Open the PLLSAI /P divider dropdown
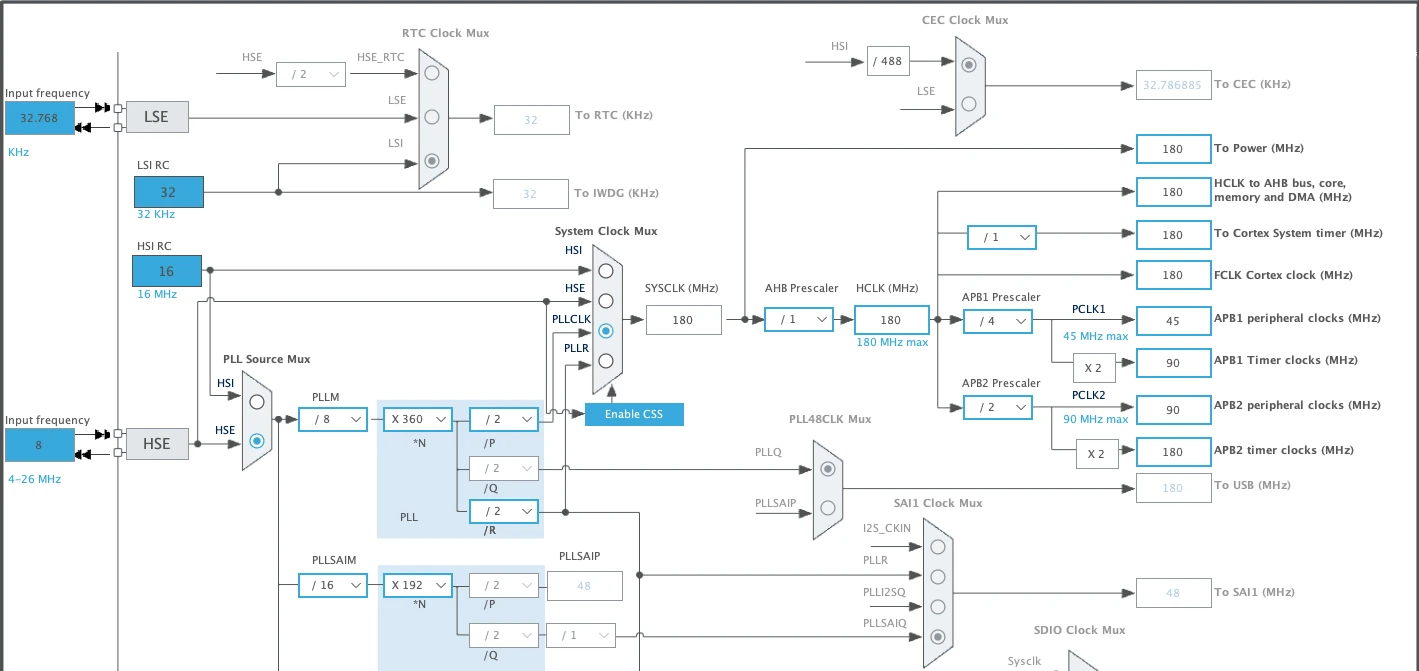 click(505, 585)
